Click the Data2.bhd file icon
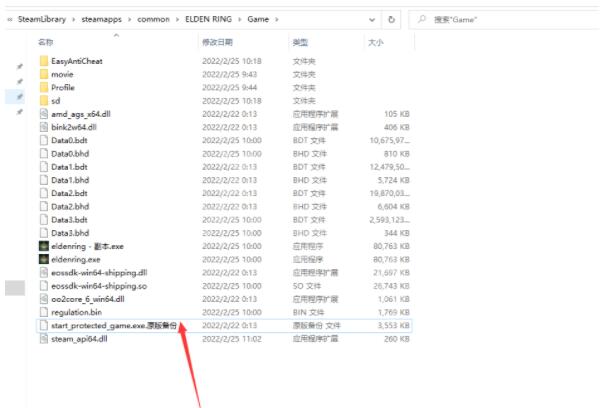Screen dimensions: 608x408 pos(44,206)
